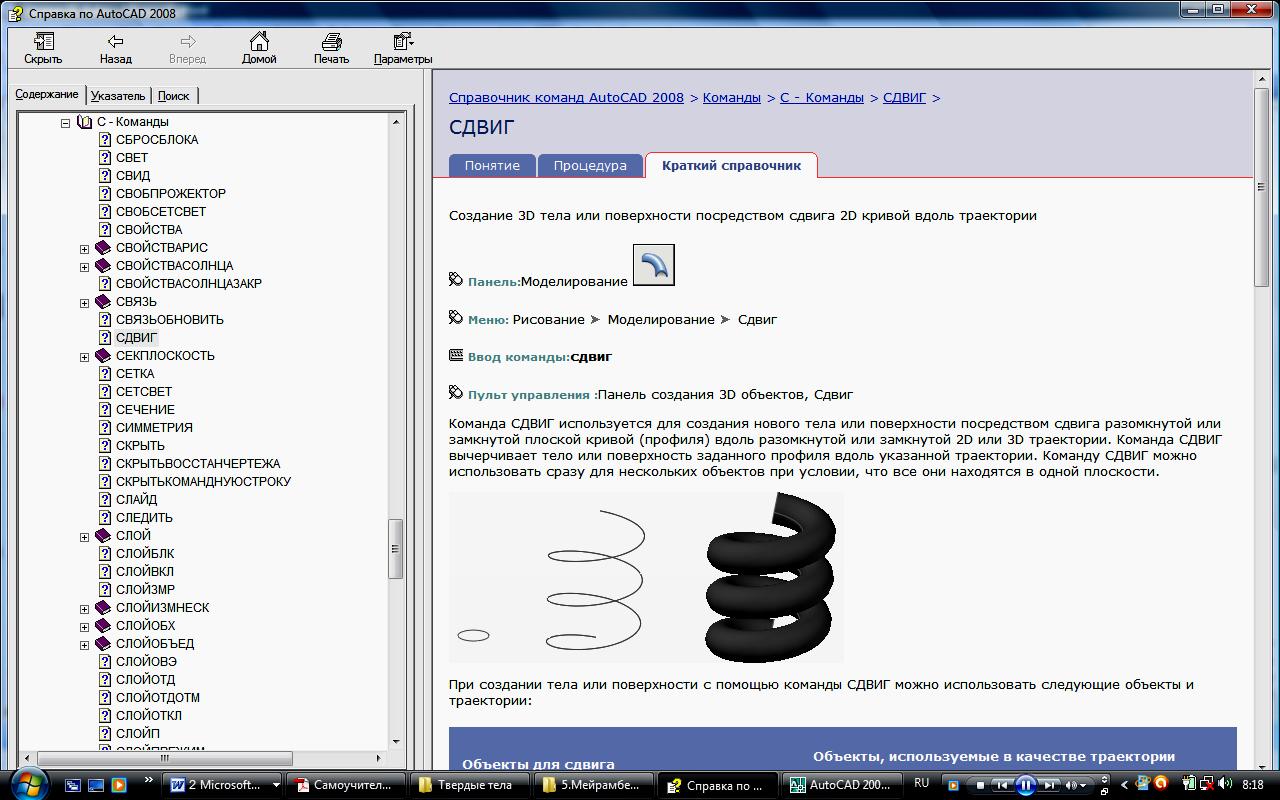Open the media player quick launch icon
The height and width of the screenshot is (800, 1280).
click(119, 785)
